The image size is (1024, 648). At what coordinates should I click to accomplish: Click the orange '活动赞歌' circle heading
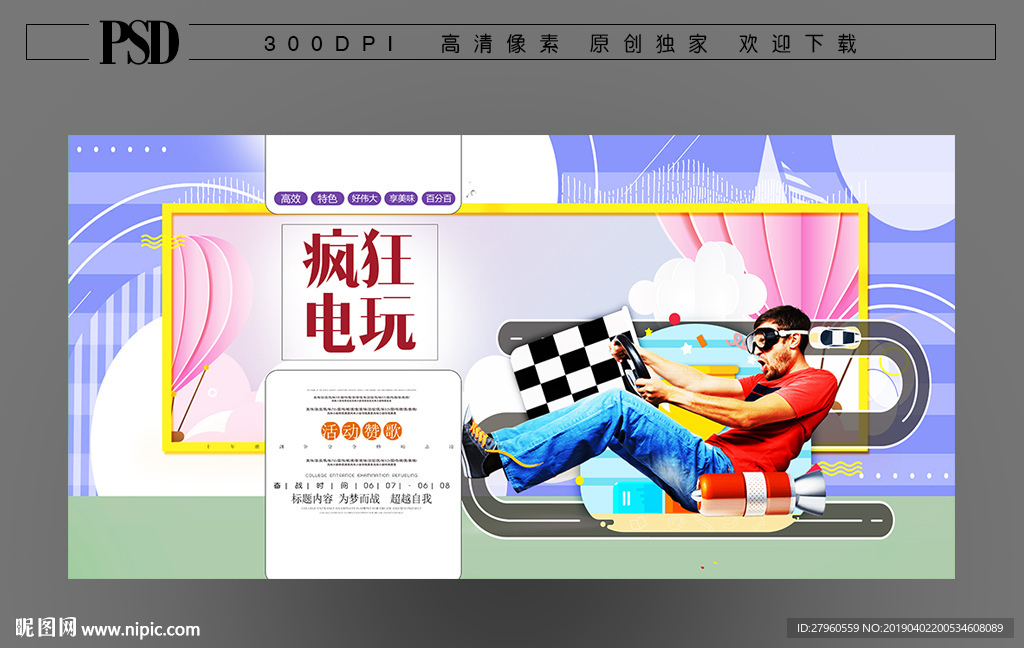point(361,431)
